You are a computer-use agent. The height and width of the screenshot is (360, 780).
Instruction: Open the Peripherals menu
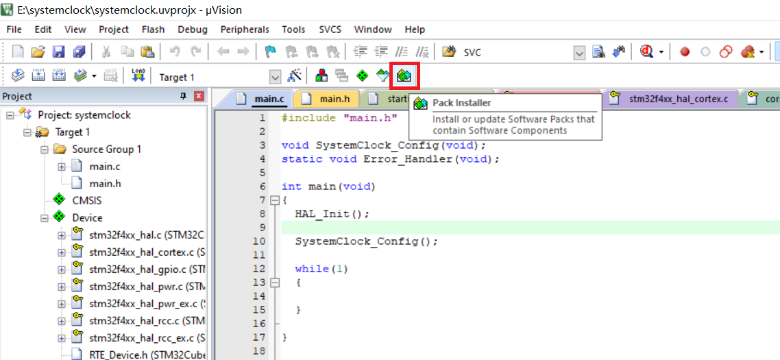click(x=245, y=30)
